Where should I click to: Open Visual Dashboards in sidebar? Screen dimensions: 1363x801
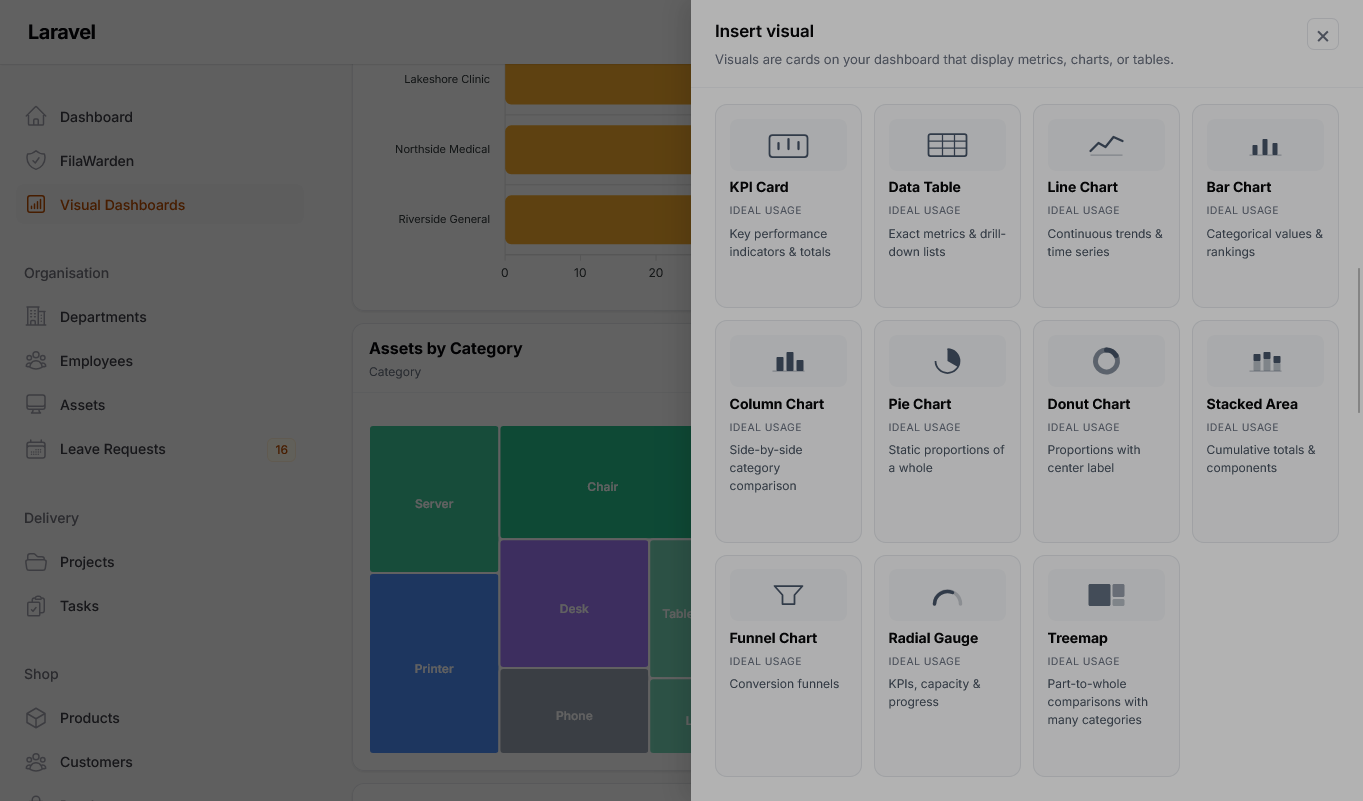[x=162, y=205]
